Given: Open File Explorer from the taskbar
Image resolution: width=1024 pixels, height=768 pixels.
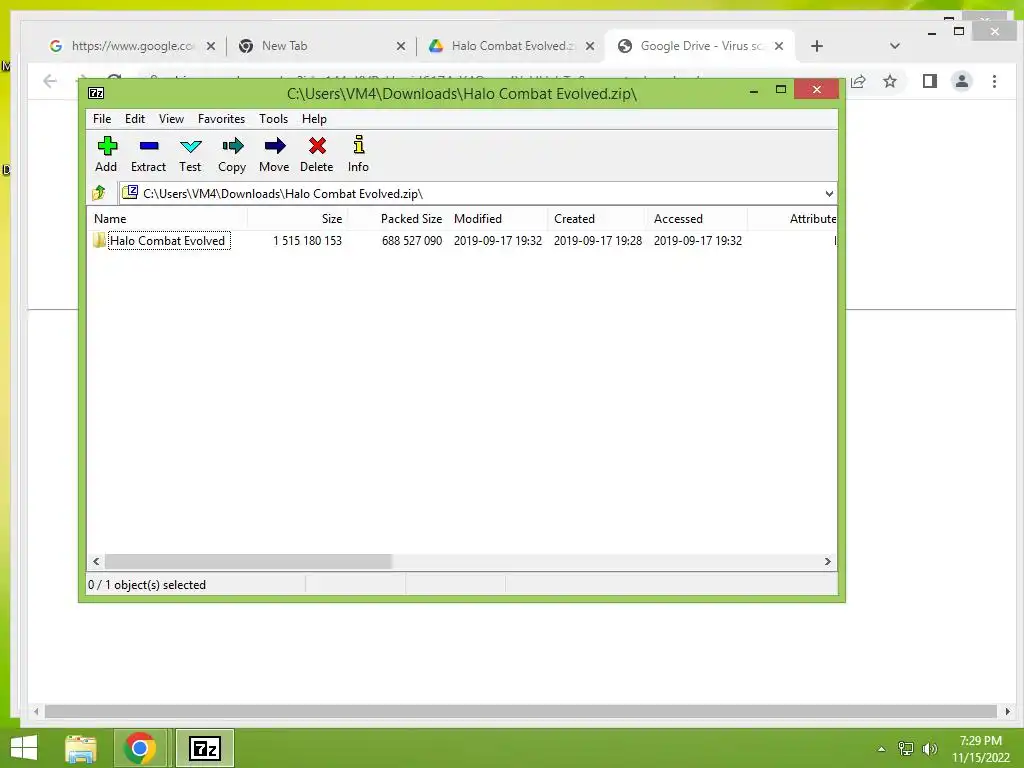Looking at the screenshot, I should [81, 748].
